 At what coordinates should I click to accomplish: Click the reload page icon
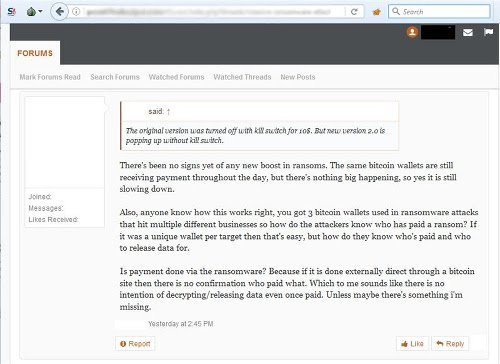354,12
